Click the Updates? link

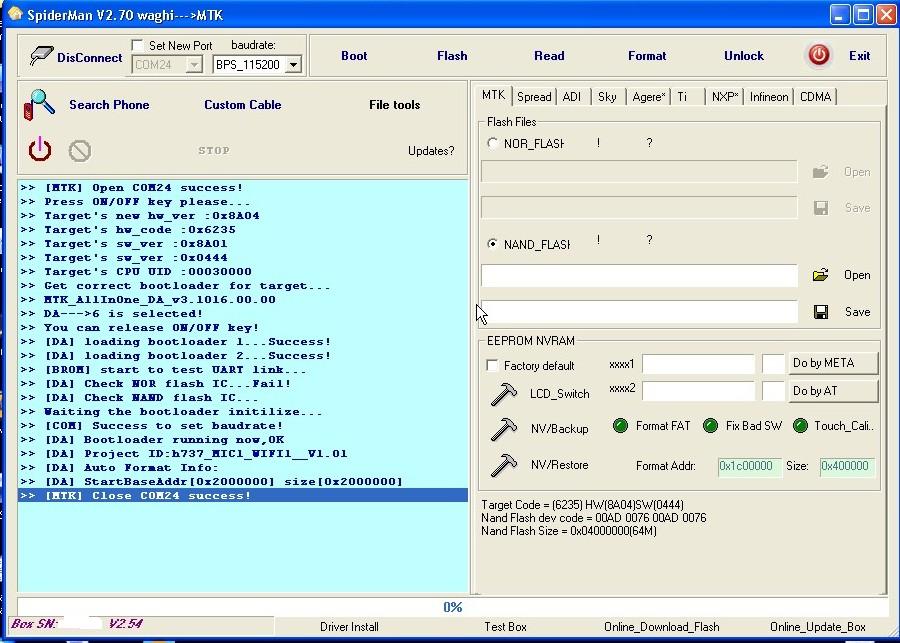431,151
